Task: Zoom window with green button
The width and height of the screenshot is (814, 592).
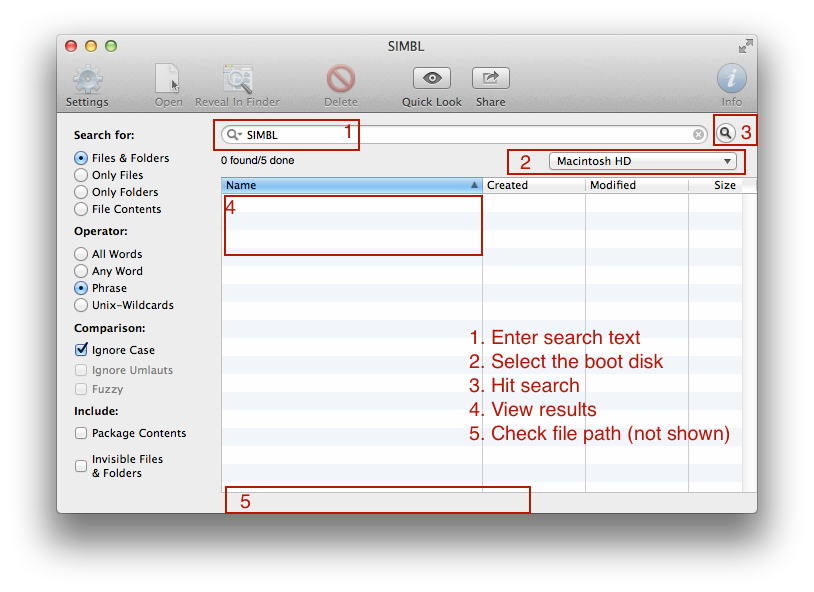Action: pyautogui.click(x=111, y=46)
